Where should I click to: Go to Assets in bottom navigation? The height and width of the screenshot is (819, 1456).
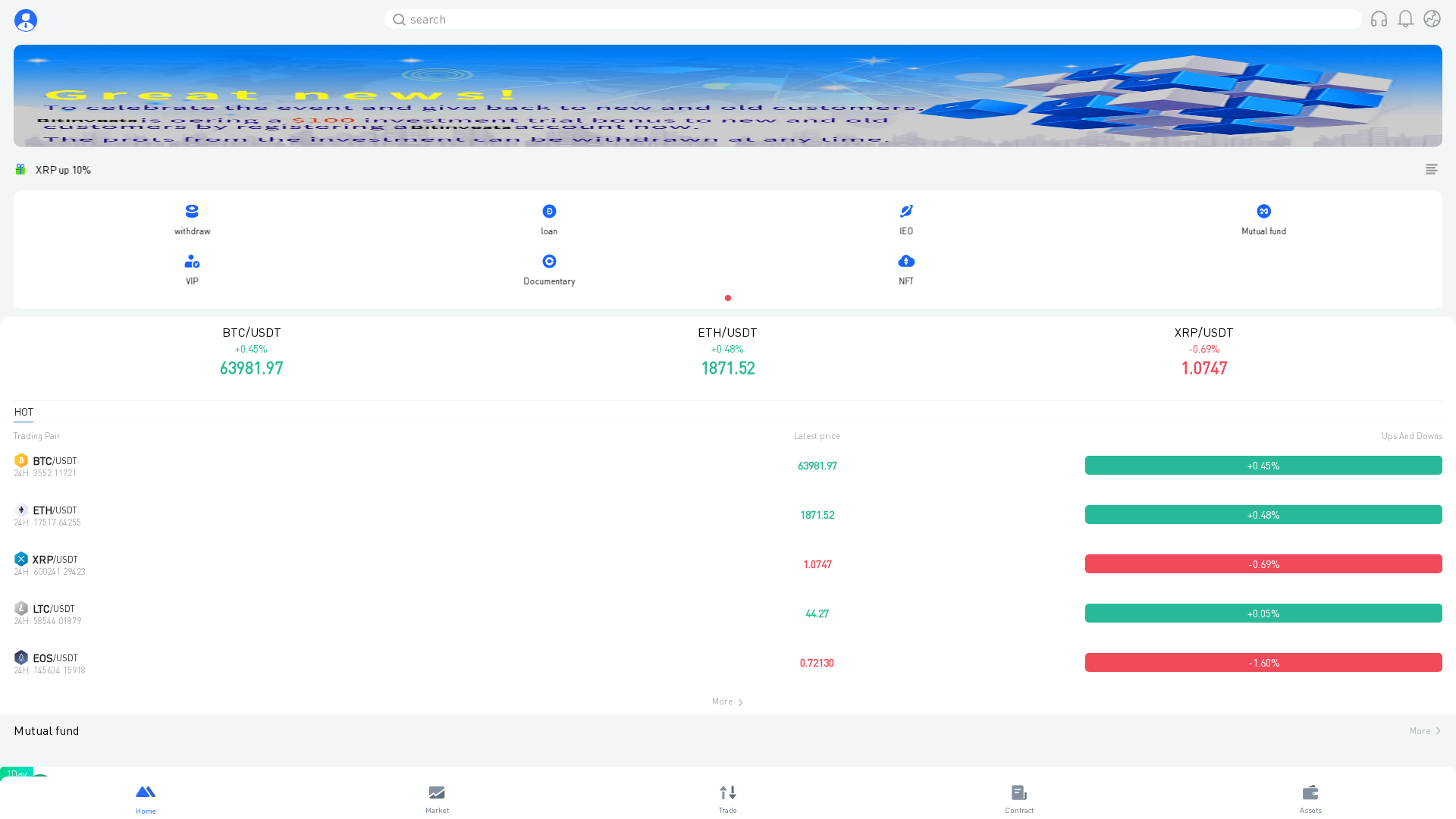1310,799
